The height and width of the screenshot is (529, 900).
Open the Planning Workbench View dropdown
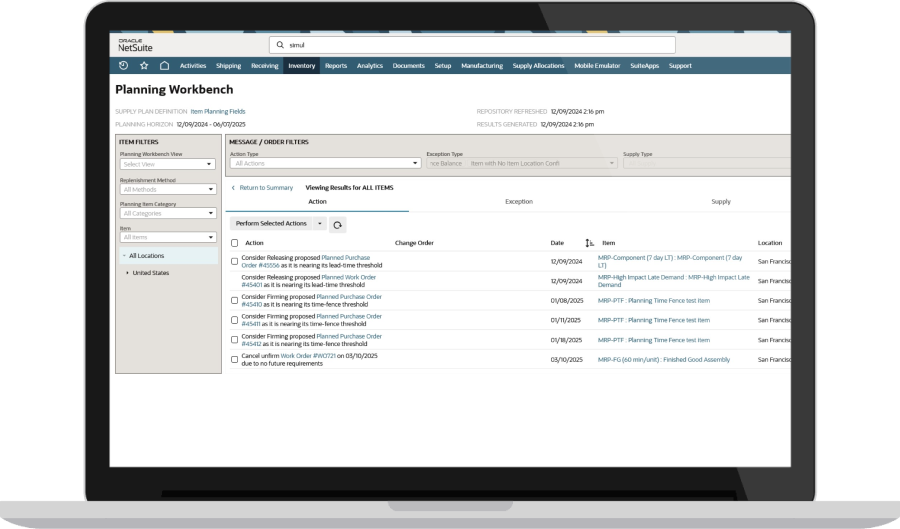(x=168, y=164)
